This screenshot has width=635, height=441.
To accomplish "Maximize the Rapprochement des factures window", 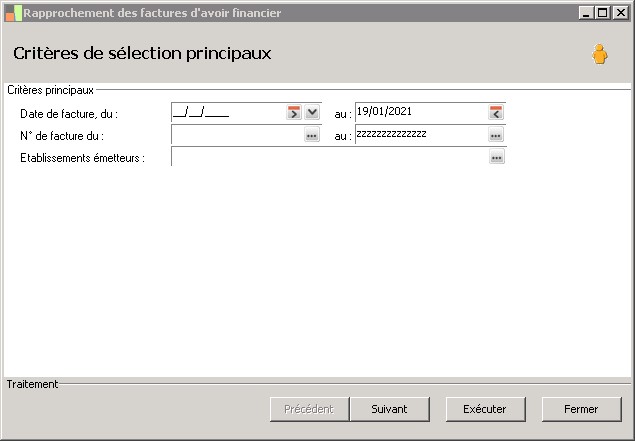I will (x=602, y=13).
